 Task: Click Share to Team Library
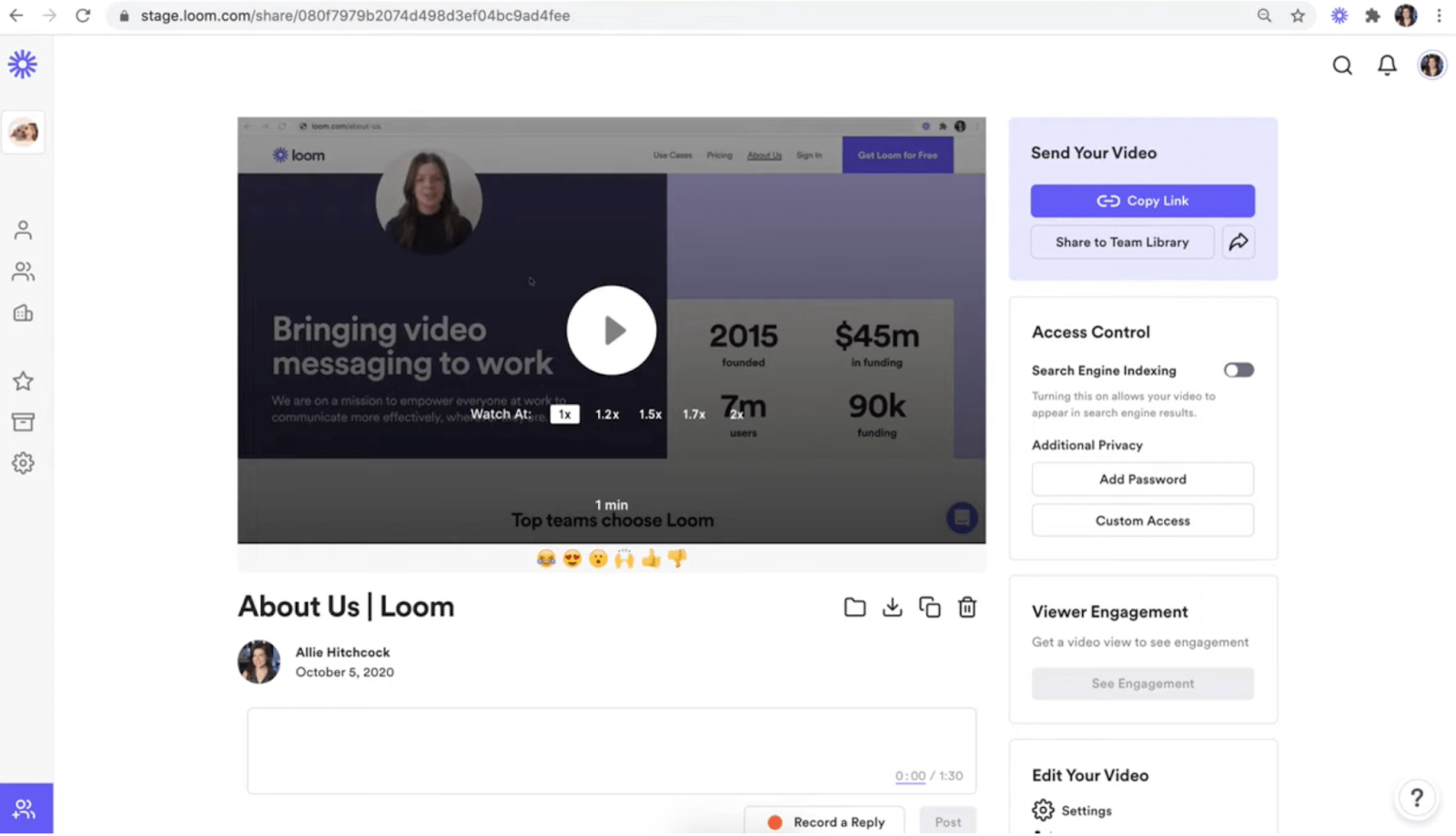tap(1122, 242)
